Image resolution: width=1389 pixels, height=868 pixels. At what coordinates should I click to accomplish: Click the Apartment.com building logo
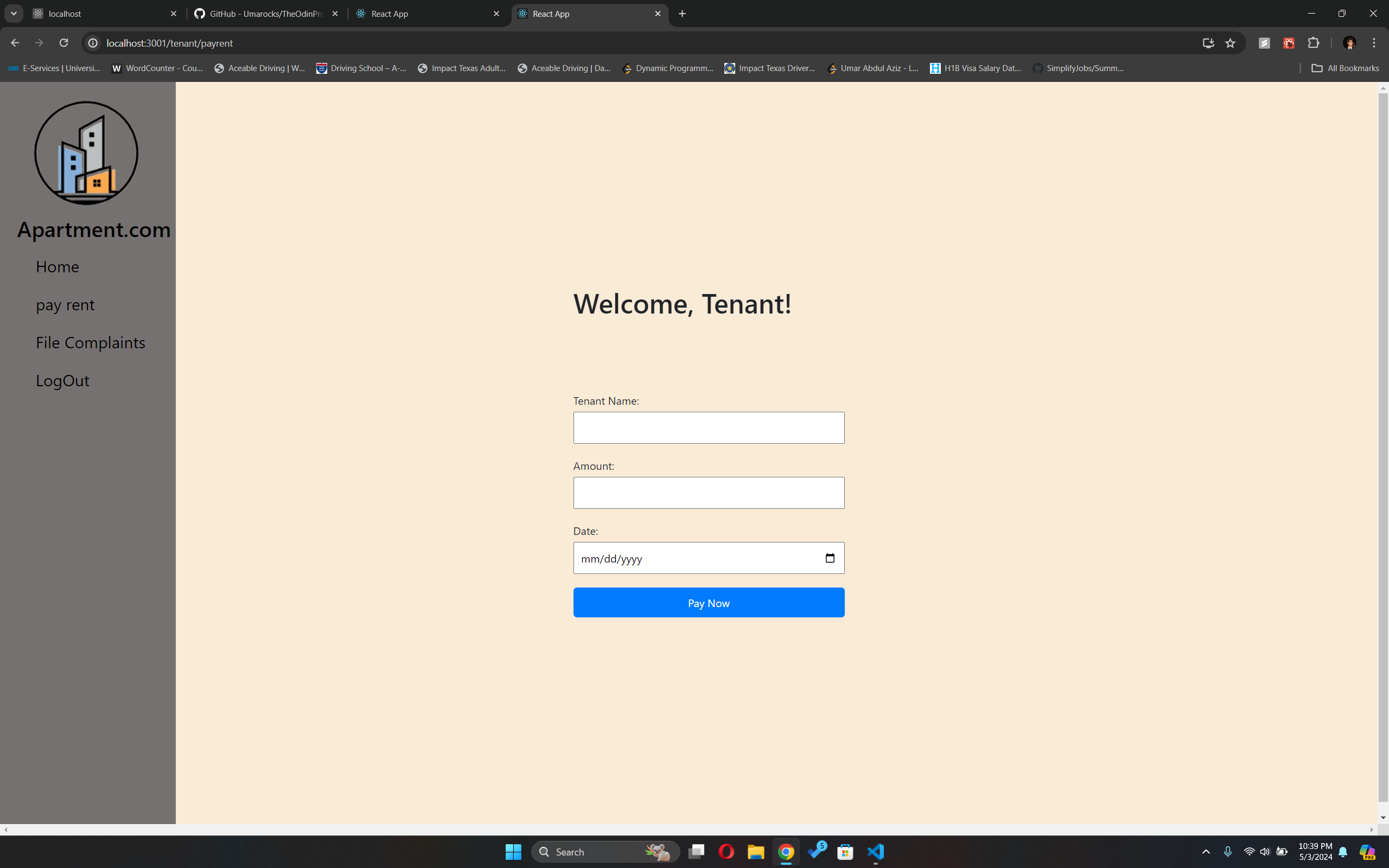coord(86,152)
